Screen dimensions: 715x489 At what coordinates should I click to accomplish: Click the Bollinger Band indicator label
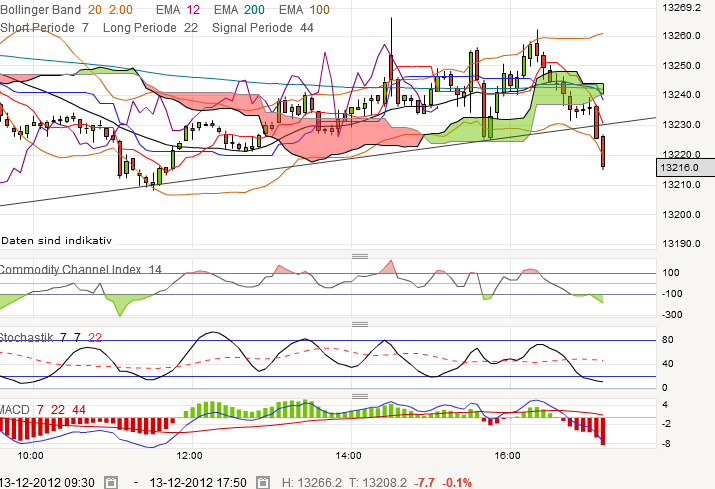pyautogui.click(x=41, y=10)
